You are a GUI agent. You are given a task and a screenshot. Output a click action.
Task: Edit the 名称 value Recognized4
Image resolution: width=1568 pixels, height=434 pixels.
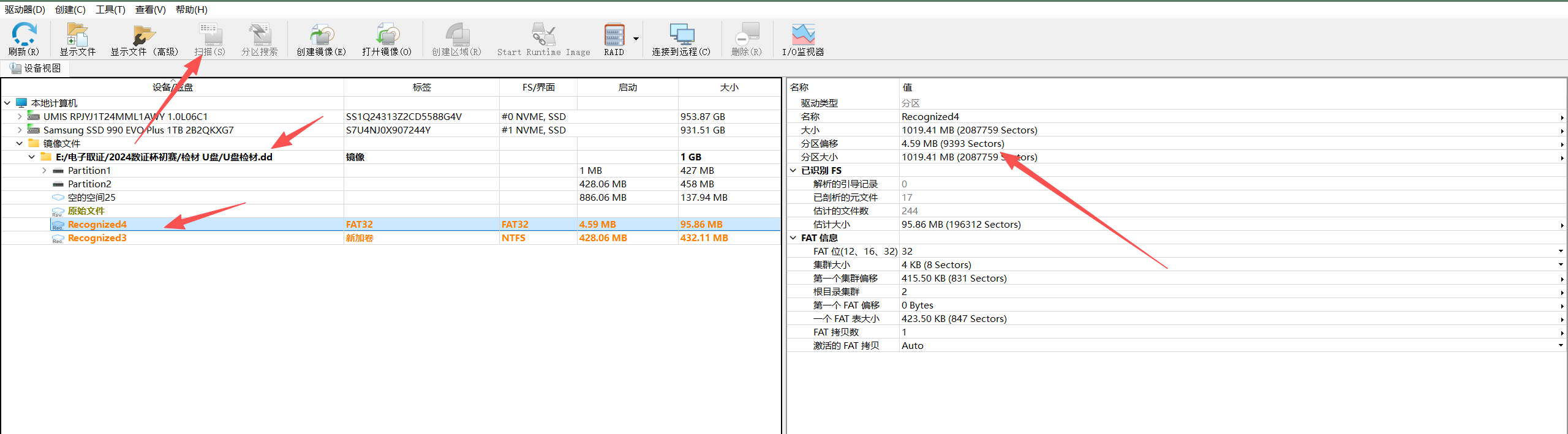pyautogui.click(x=1232, y=116)
